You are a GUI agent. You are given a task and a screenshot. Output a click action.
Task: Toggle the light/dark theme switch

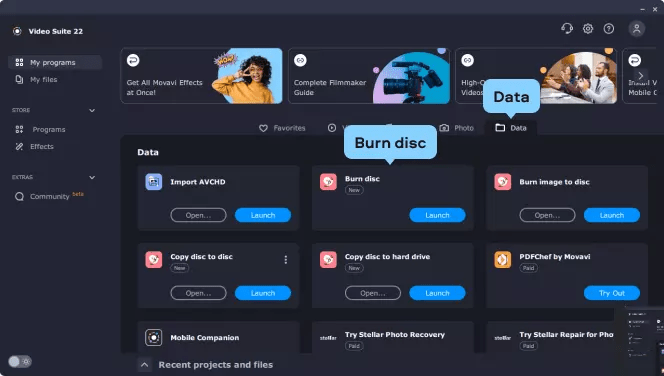pyautogui.click(x=19, y=361)
